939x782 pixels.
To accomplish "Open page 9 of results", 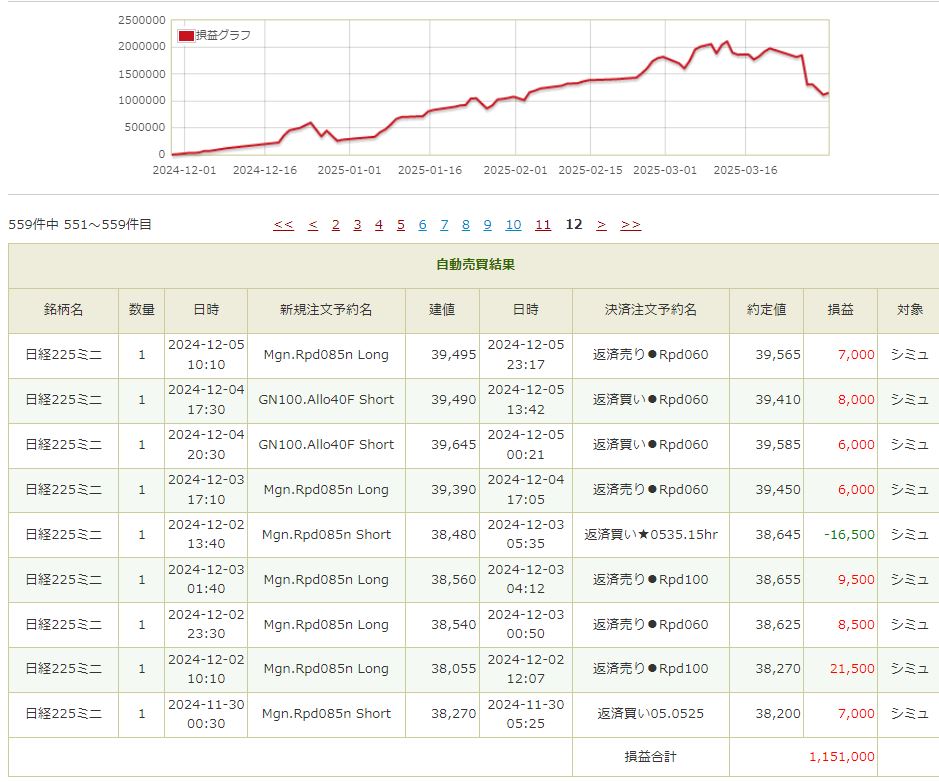I will [487, 225].
